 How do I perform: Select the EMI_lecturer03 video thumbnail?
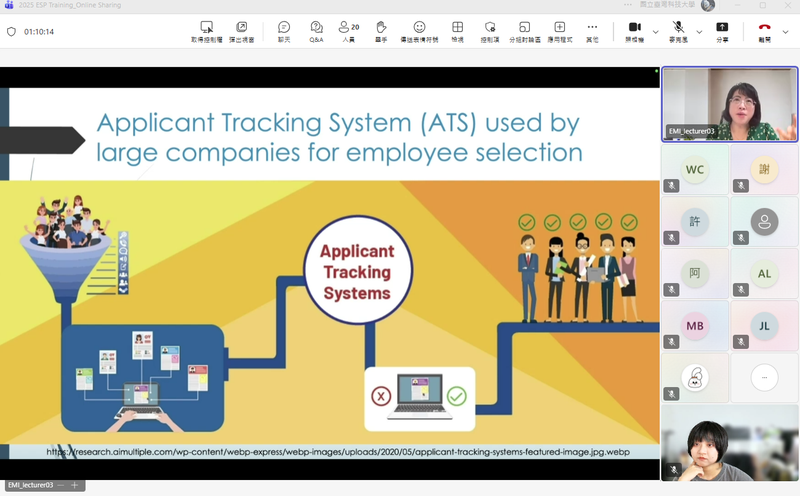click(729, 104)
